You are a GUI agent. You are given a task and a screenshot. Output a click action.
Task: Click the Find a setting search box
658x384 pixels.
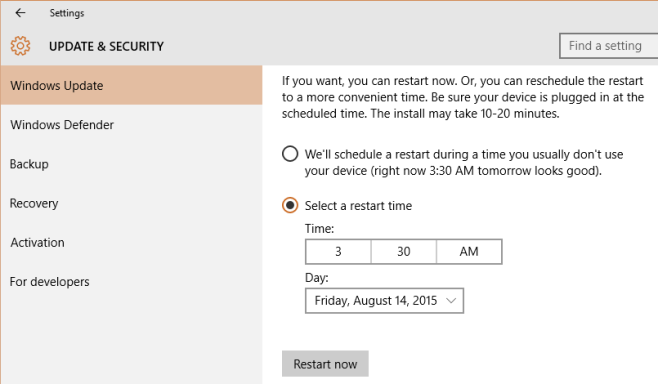click(608, 46)
